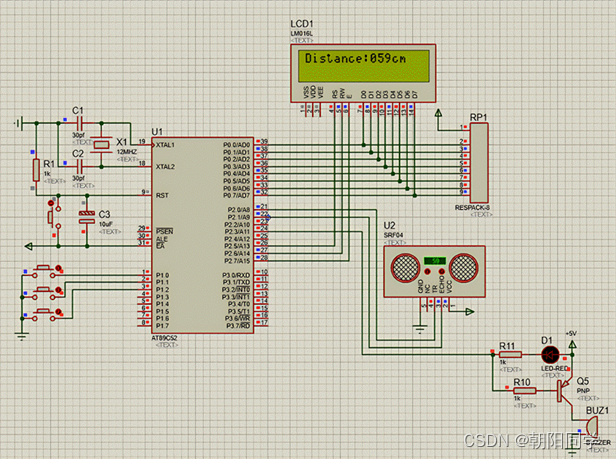Viewport: 616px width, 459px height.
Task: Click the "Q5" reference label
Action: click(x=583, y=381)
